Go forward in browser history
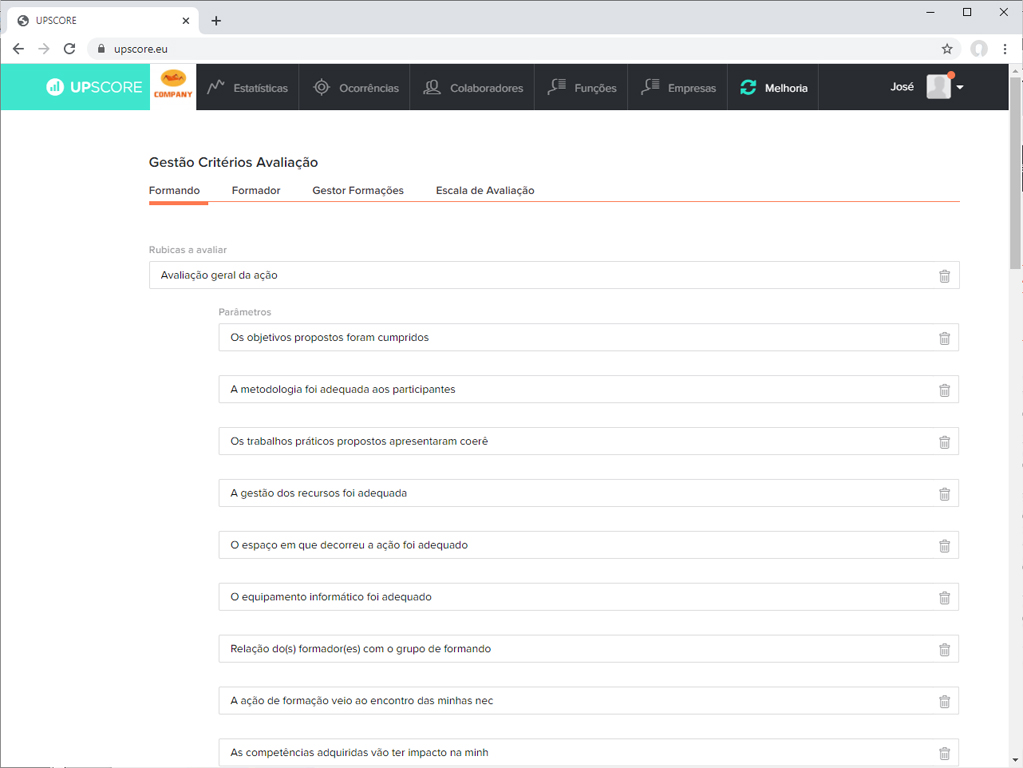 click(44, 49)
